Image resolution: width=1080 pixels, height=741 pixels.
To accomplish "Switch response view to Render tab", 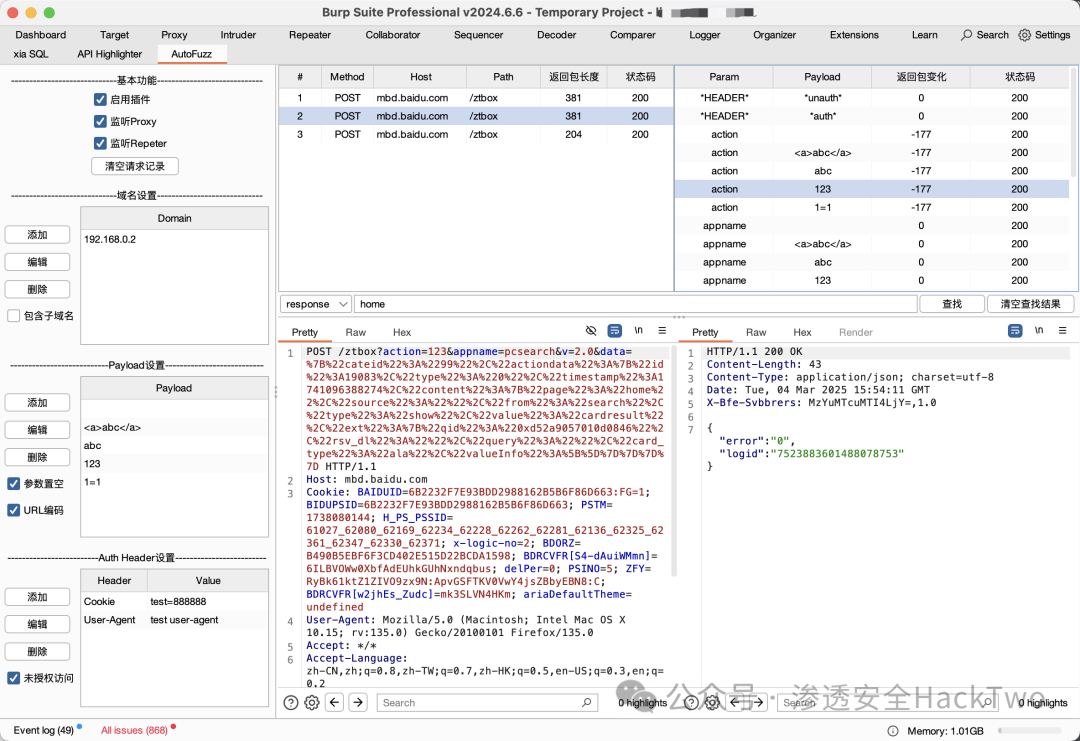I will coord(855,332).
